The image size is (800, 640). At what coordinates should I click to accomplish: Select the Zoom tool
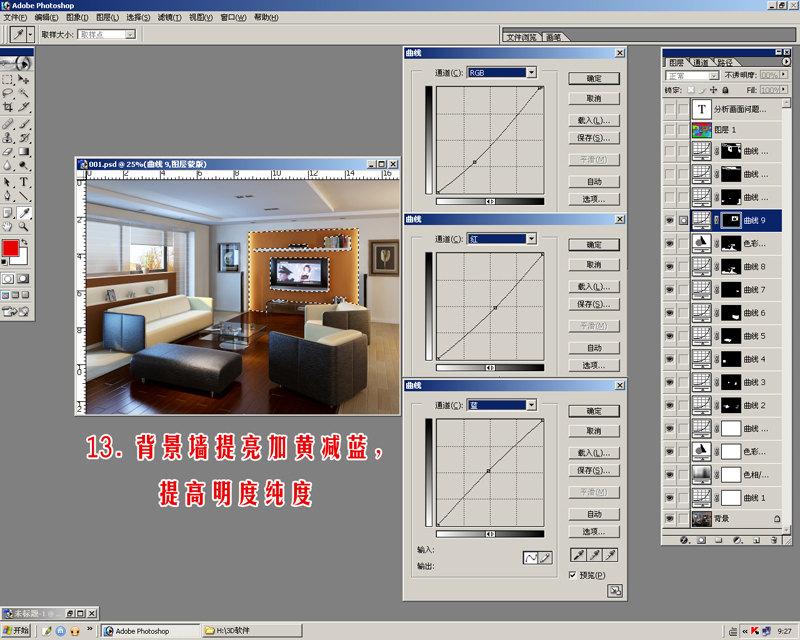pyautogui.click(x=23, y=226)
